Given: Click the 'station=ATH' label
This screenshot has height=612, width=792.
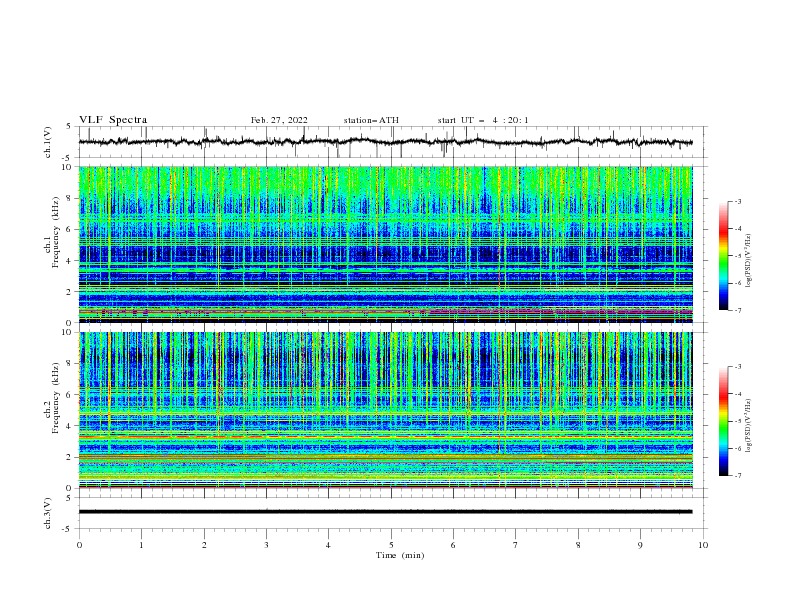Looking at the screenshot, I should click(371, 120).
